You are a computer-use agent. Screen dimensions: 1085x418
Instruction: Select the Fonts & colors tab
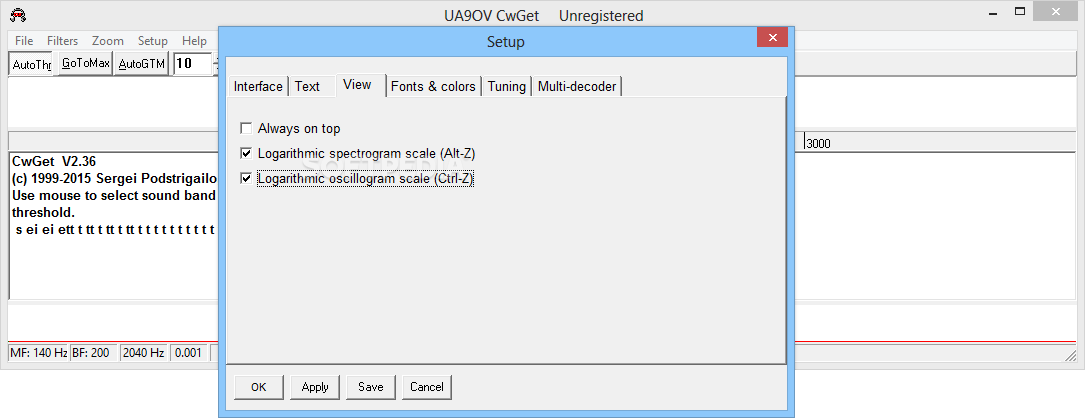(433, 87)
